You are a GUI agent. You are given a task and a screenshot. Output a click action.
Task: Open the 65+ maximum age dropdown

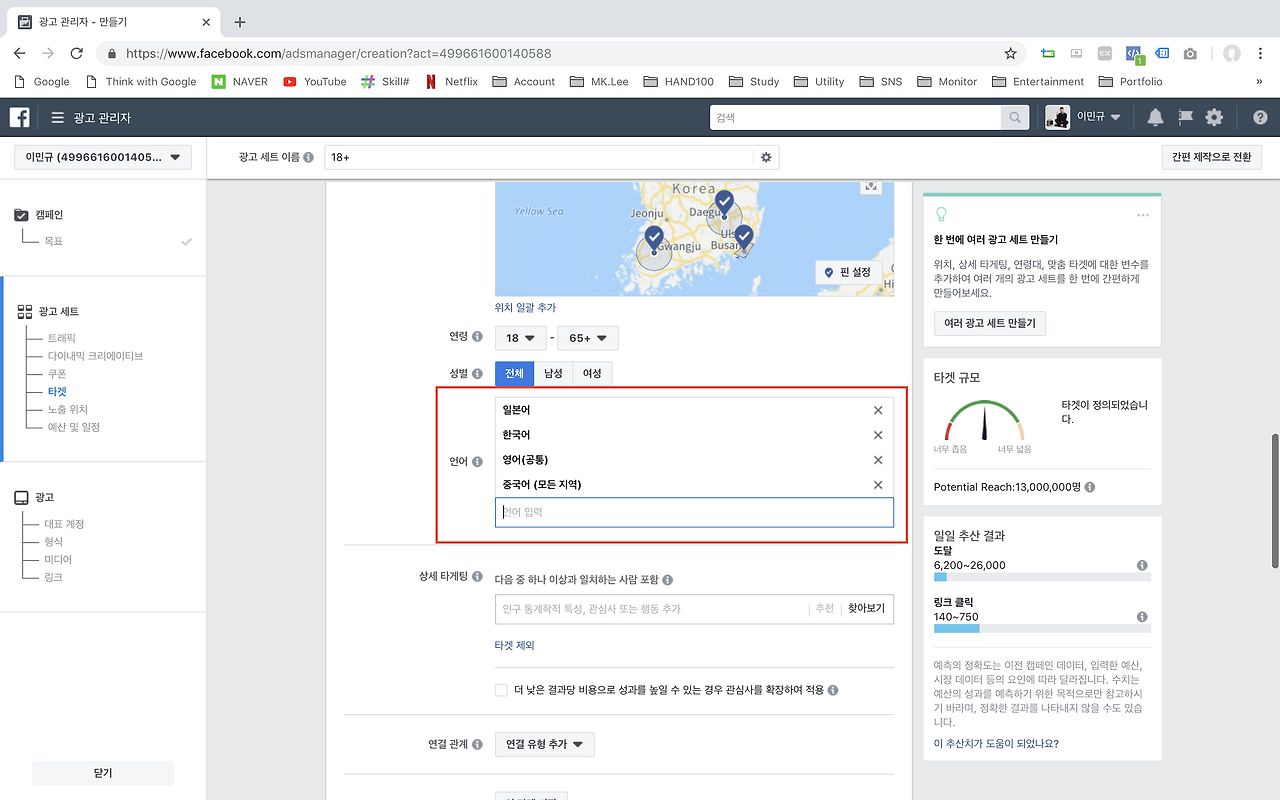pyautogui.click(x=587, y=338)
